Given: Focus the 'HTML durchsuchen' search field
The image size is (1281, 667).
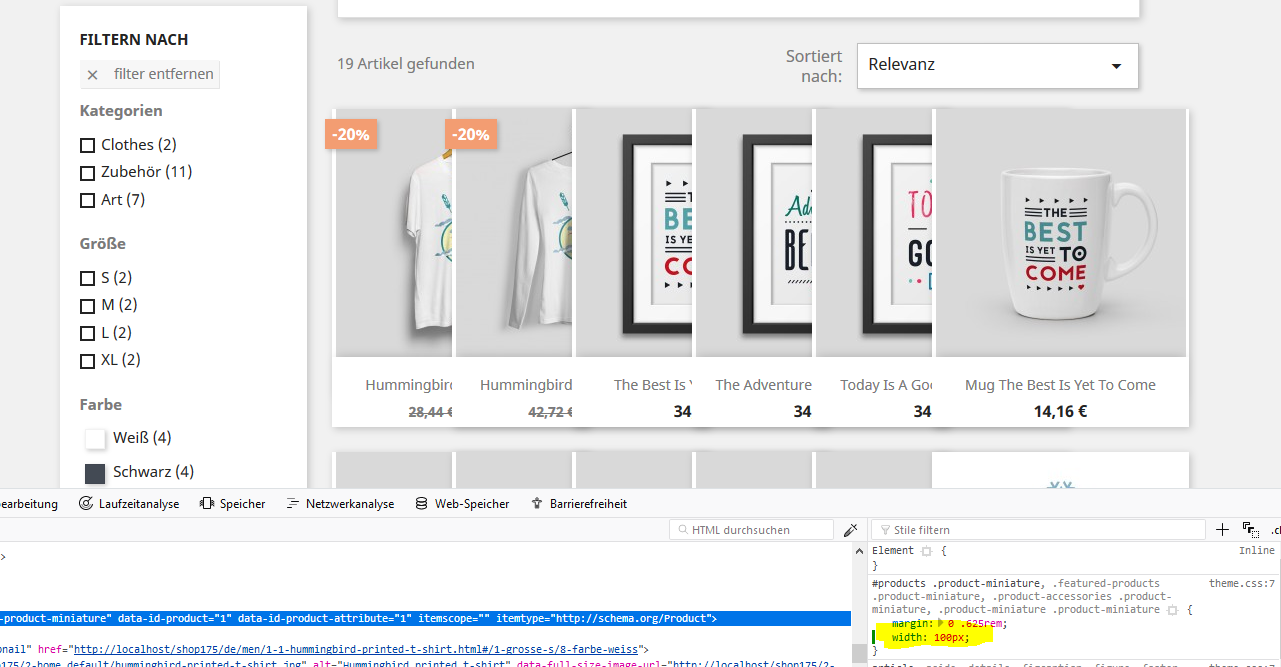Looking at the screenshot, I should (x=751, y=530).
